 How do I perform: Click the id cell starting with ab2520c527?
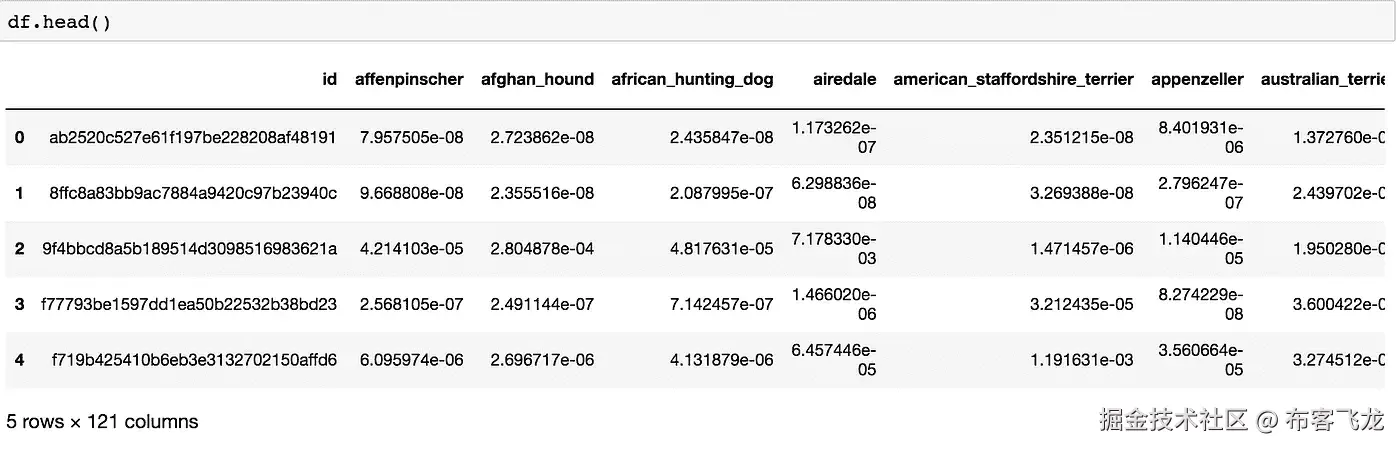(x=193, y=137)
